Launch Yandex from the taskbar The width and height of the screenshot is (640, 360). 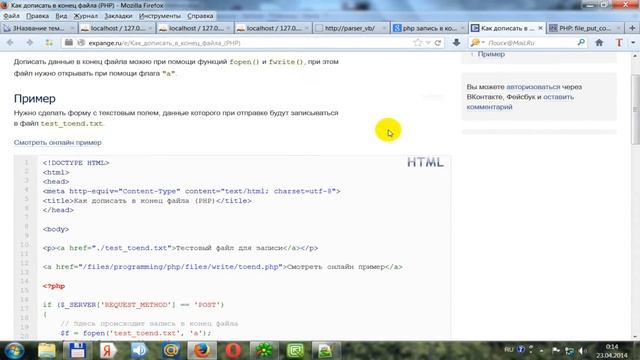[x=108, y=351]
